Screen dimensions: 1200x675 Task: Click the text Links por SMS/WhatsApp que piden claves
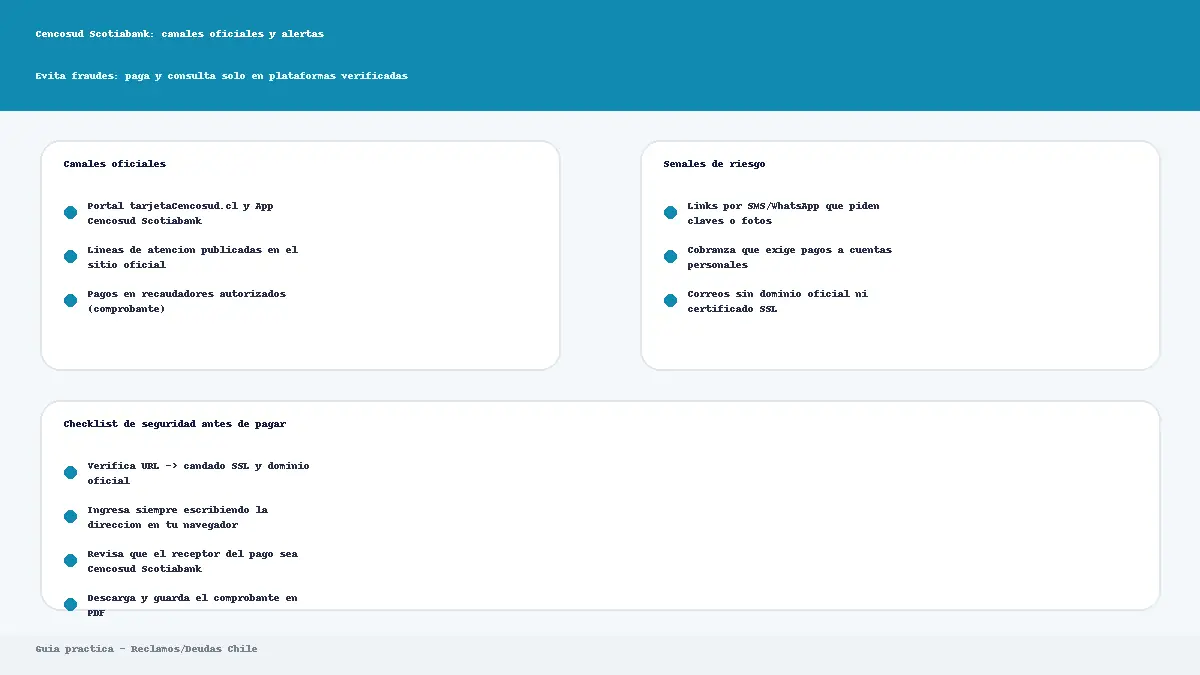point(783,213)
